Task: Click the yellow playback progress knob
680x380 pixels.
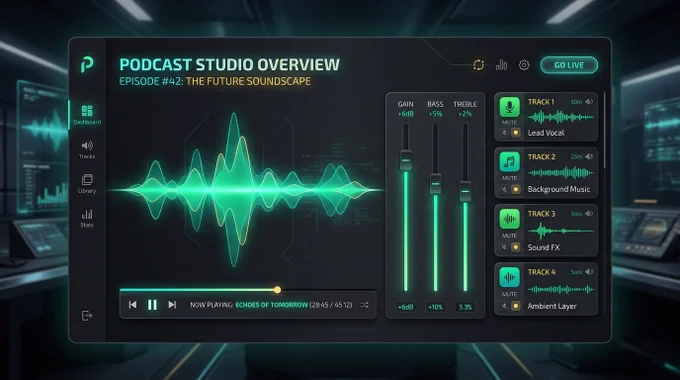Action: (x=278, y=289)
